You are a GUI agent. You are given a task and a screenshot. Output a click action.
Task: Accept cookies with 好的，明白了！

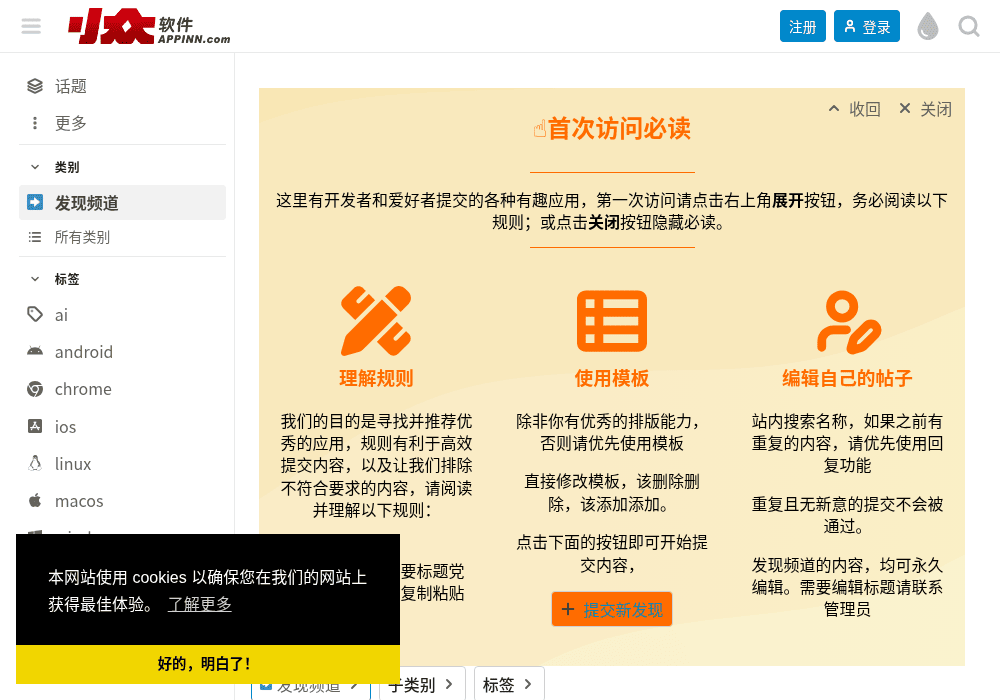208,664
